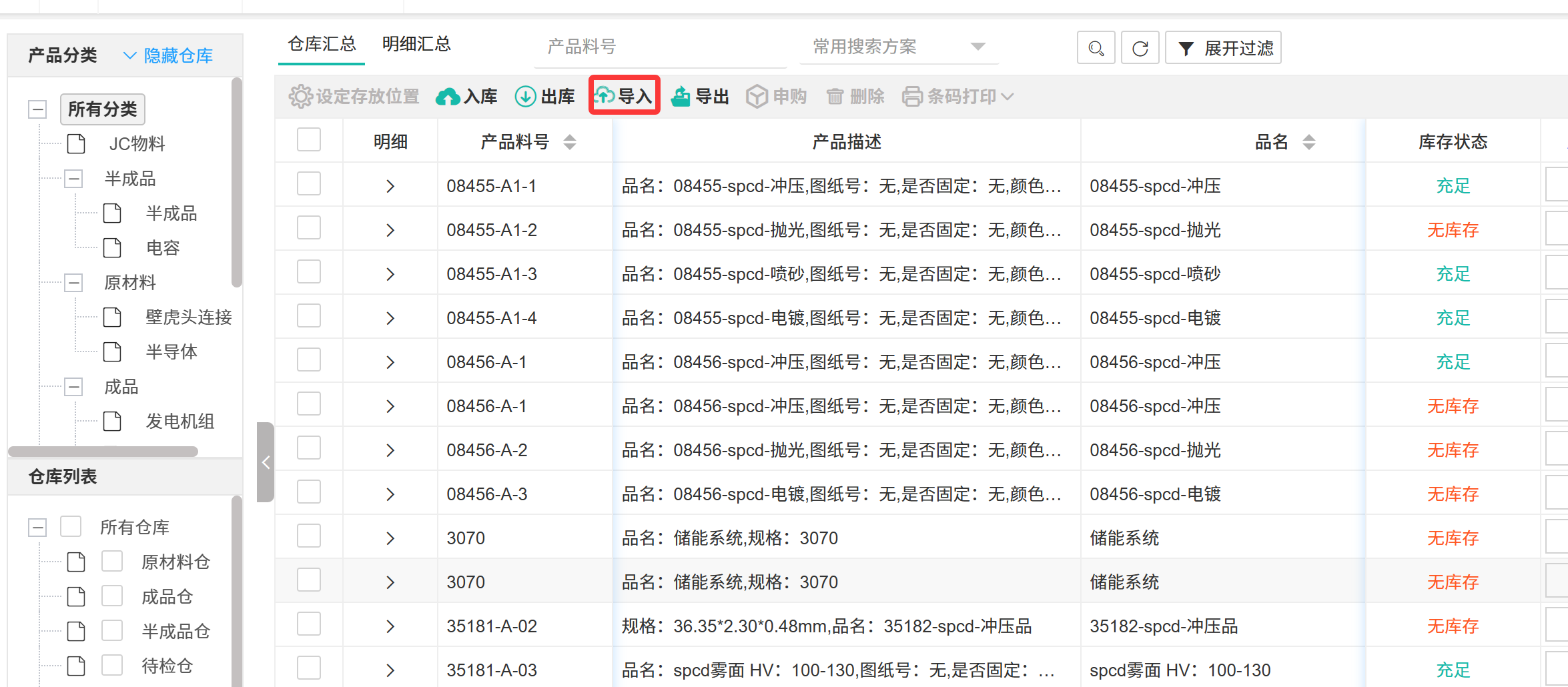The image size is (1568, 687).
Task: Collapse the 原材料 tree node
Action: (x=73, y=283)
